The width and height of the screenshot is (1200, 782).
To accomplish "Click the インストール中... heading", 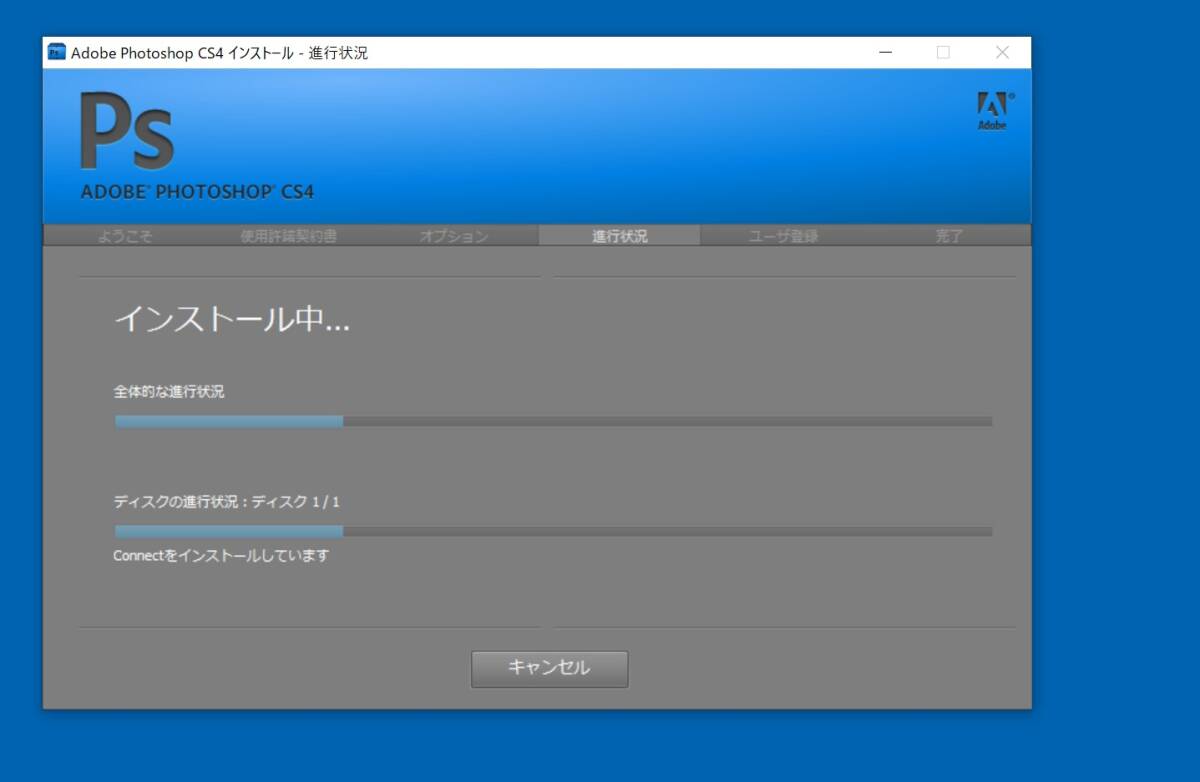I will tap(232, 320).
